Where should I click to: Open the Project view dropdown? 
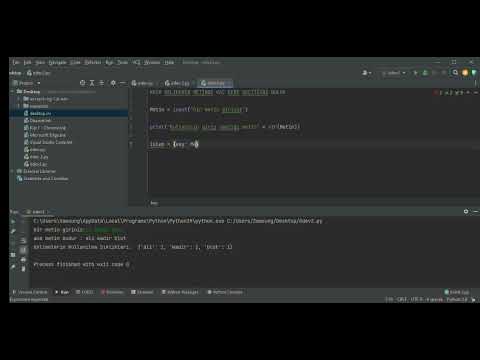click(27, 83)
